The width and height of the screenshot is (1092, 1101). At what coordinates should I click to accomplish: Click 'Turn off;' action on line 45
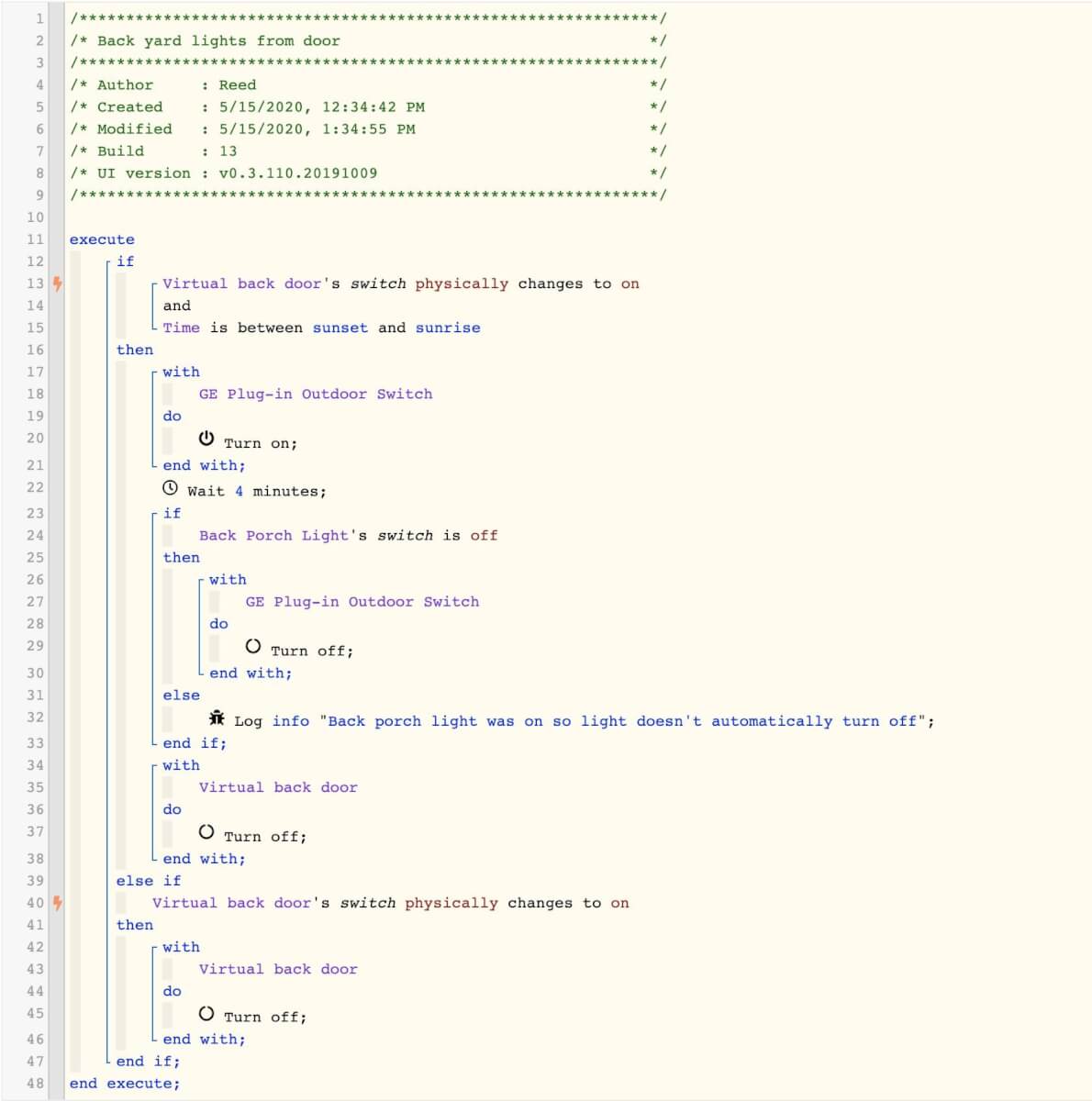[x=265, y=1018]
